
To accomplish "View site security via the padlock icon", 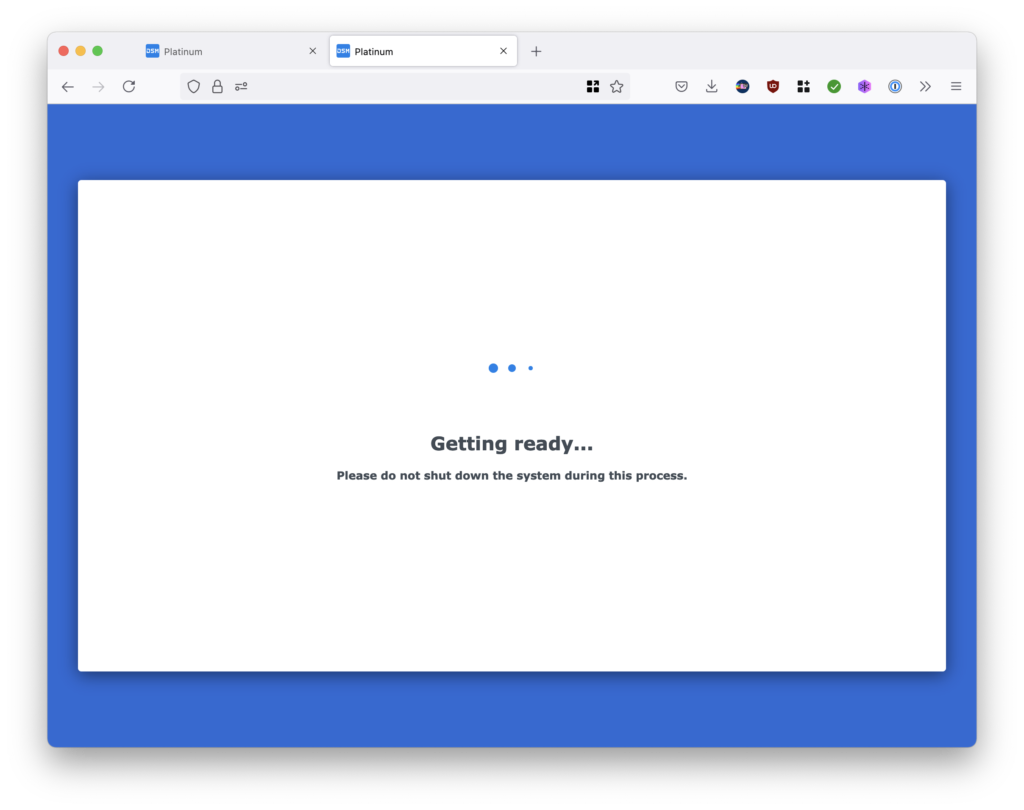I will coord(217,86).
